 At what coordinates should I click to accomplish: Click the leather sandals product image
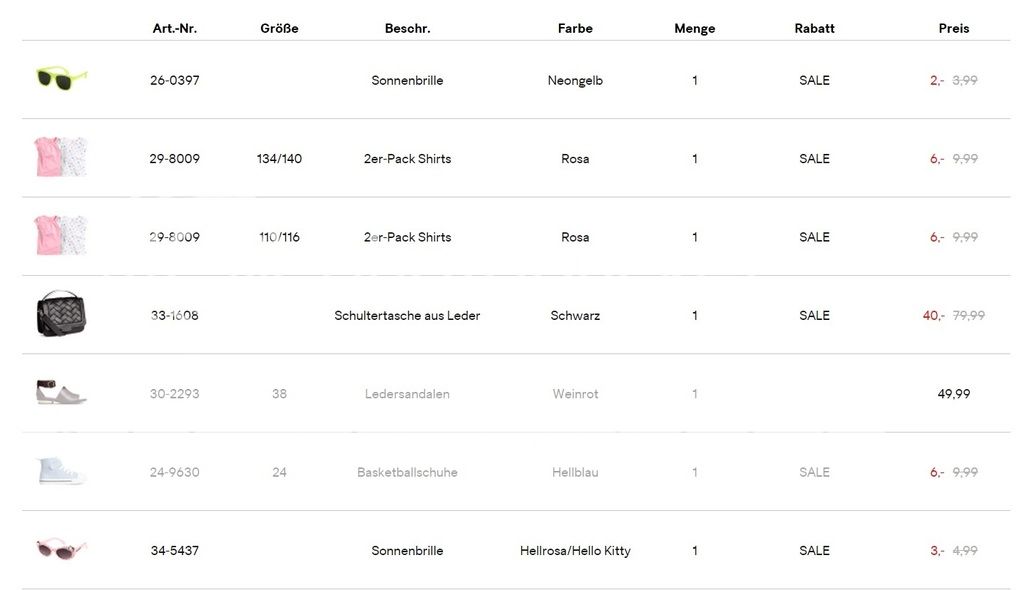[62, 393]
